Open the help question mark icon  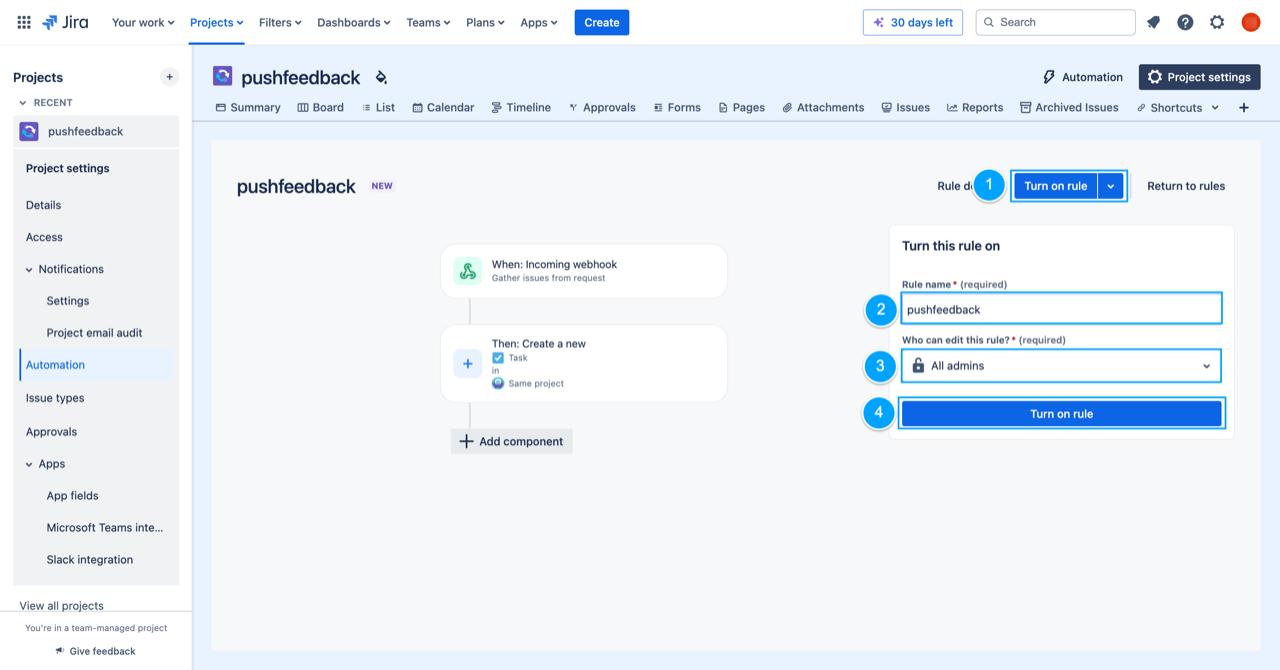click(x=1185, y=22)
